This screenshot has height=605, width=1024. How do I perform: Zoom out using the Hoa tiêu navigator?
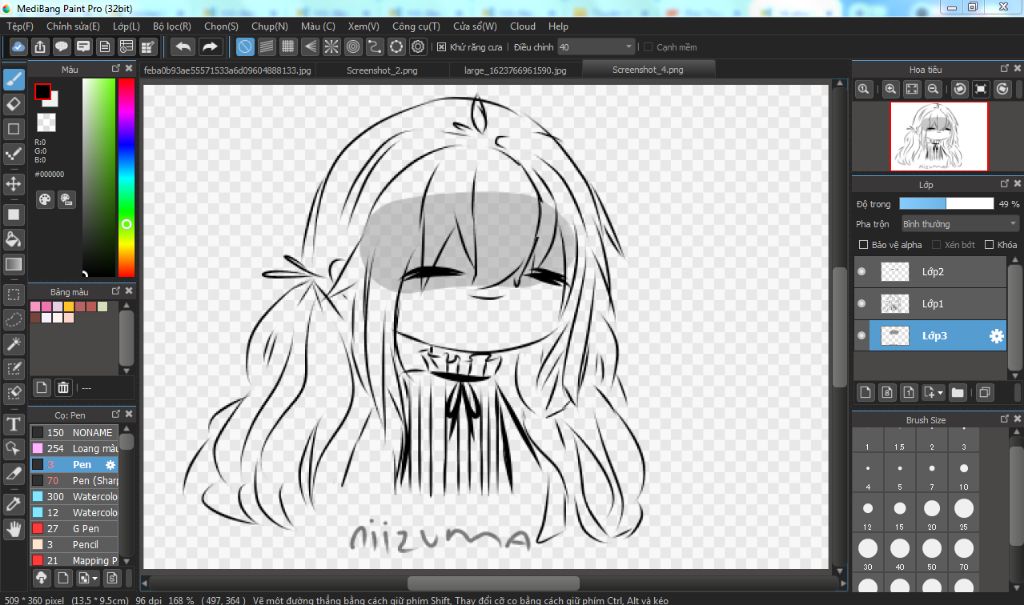[x=933, y=90]
